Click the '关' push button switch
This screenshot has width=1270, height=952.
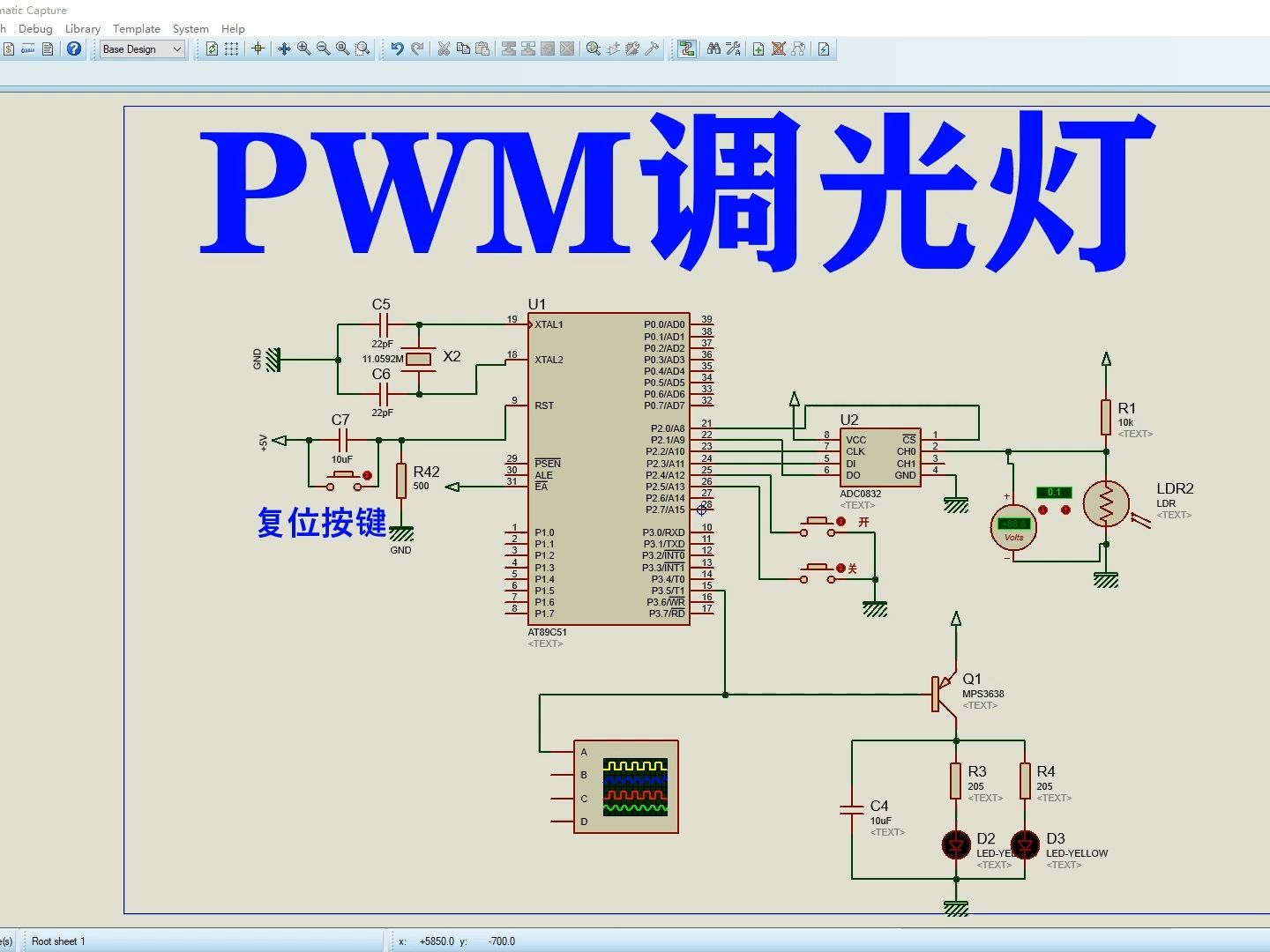click(818, 573)
